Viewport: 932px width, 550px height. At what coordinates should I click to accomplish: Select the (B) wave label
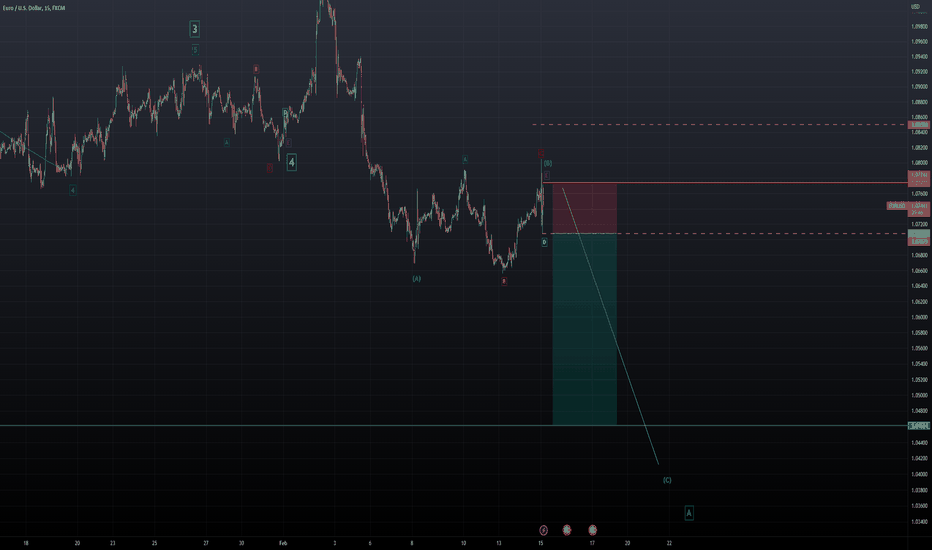pos(547,163)
